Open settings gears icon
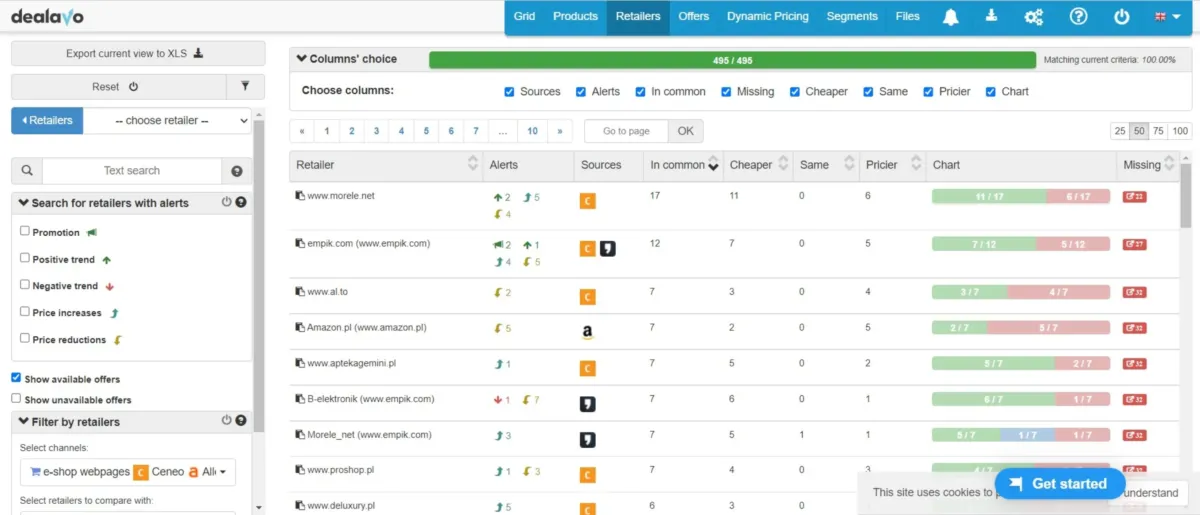This screenshot has height=515, width=1200. pyautogui.click(x=1034, y=17)
